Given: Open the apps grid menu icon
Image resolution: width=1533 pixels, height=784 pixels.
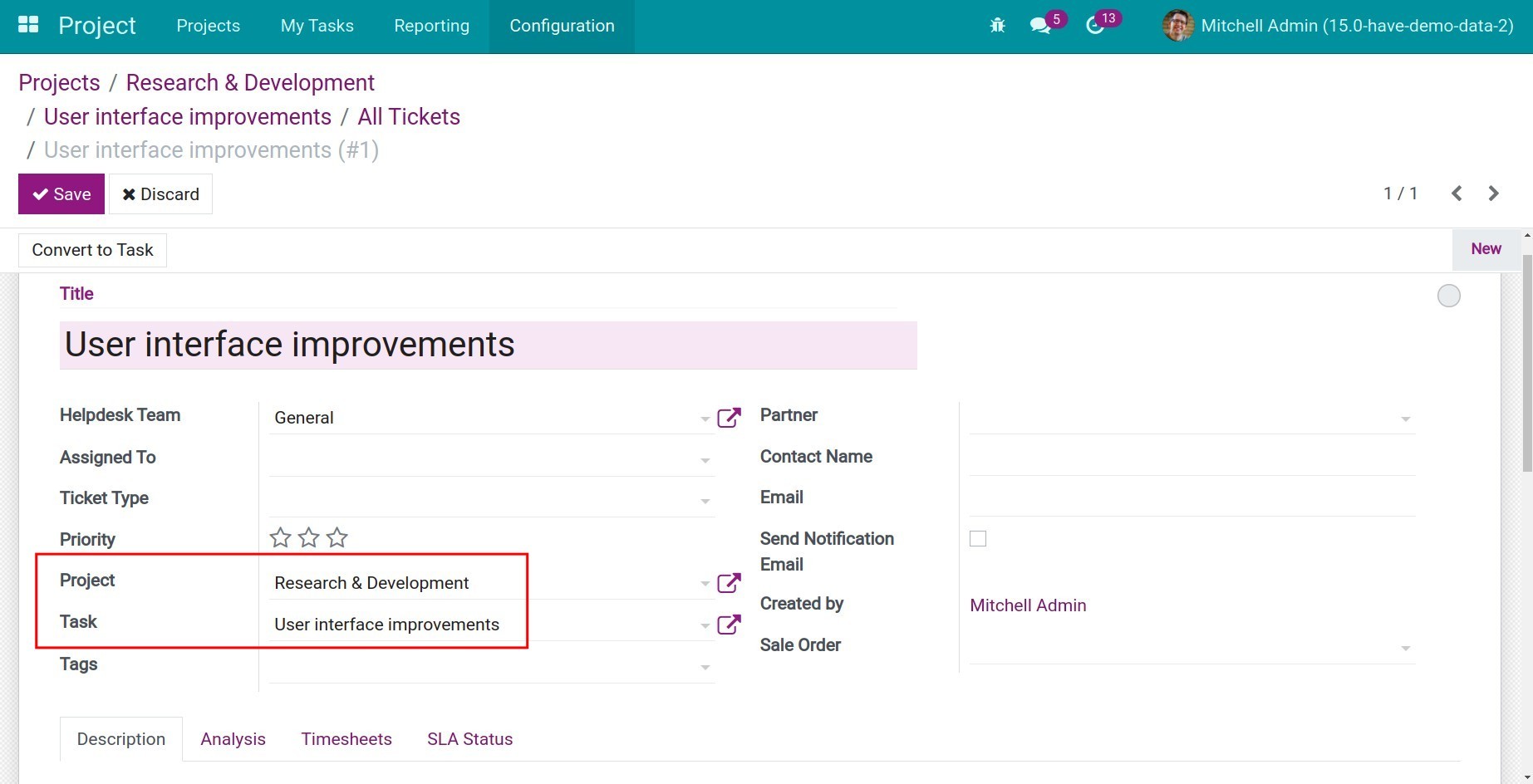Looking at the screenshot, I should 28,25.
